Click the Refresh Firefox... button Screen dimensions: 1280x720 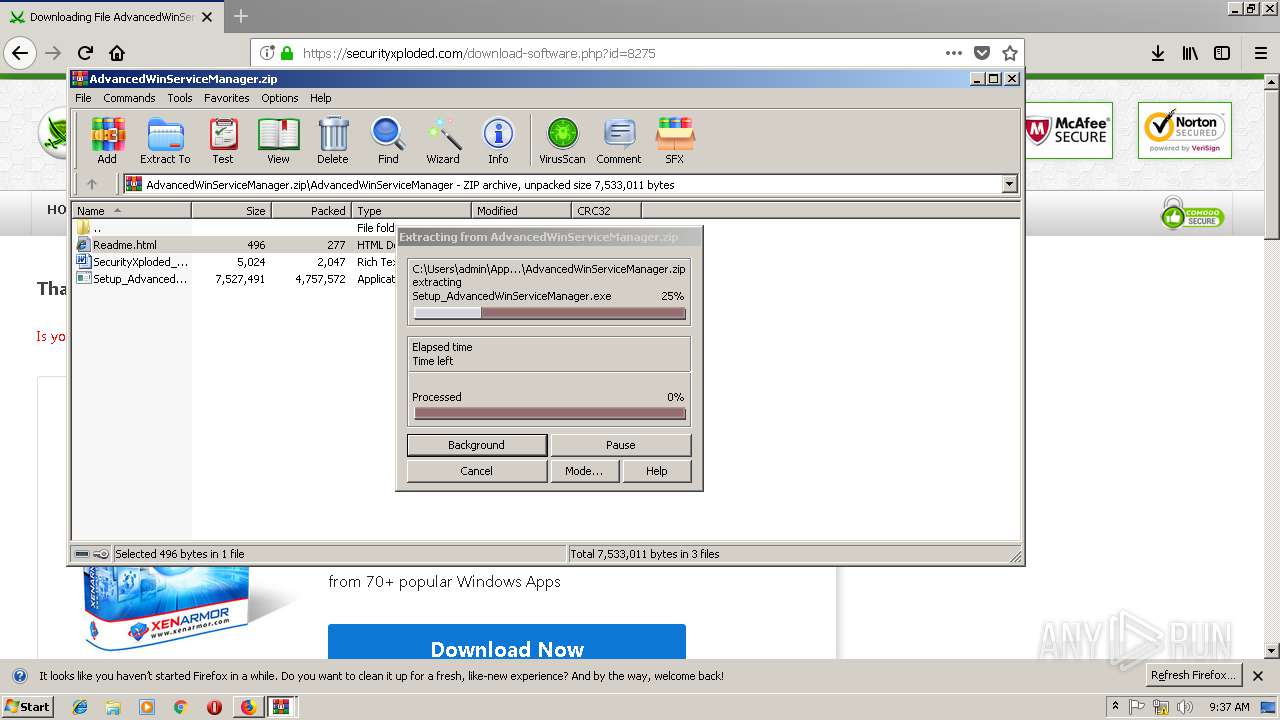pos(1193,675)
